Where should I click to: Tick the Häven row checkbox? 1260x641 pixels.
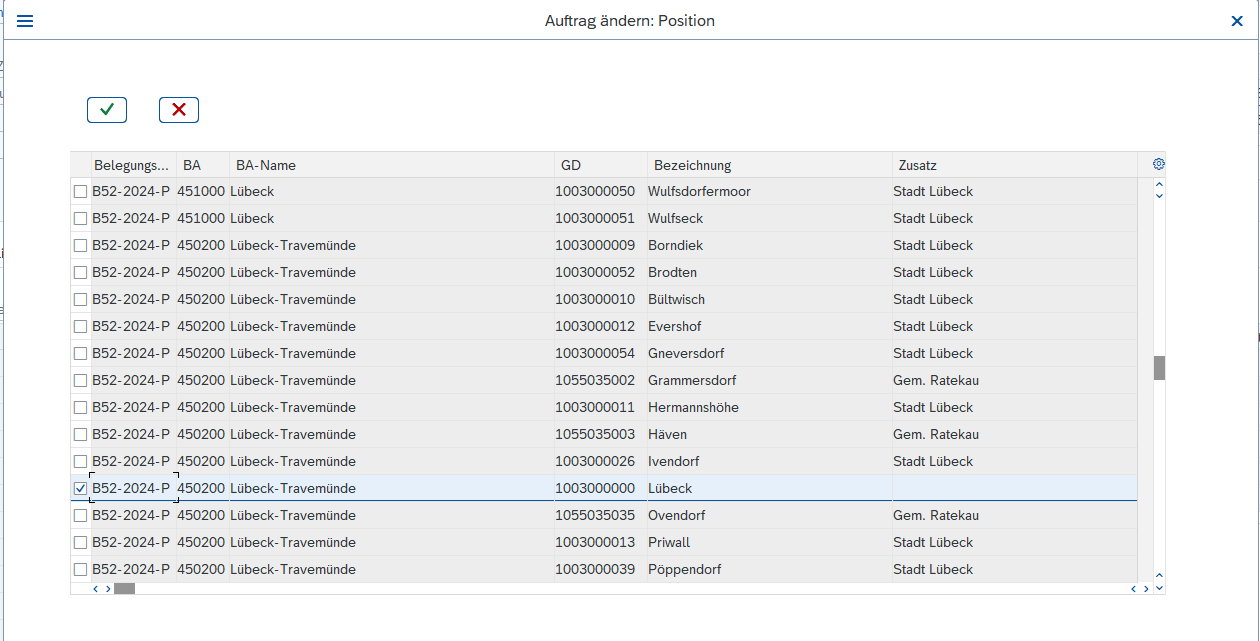click(81, 435)
